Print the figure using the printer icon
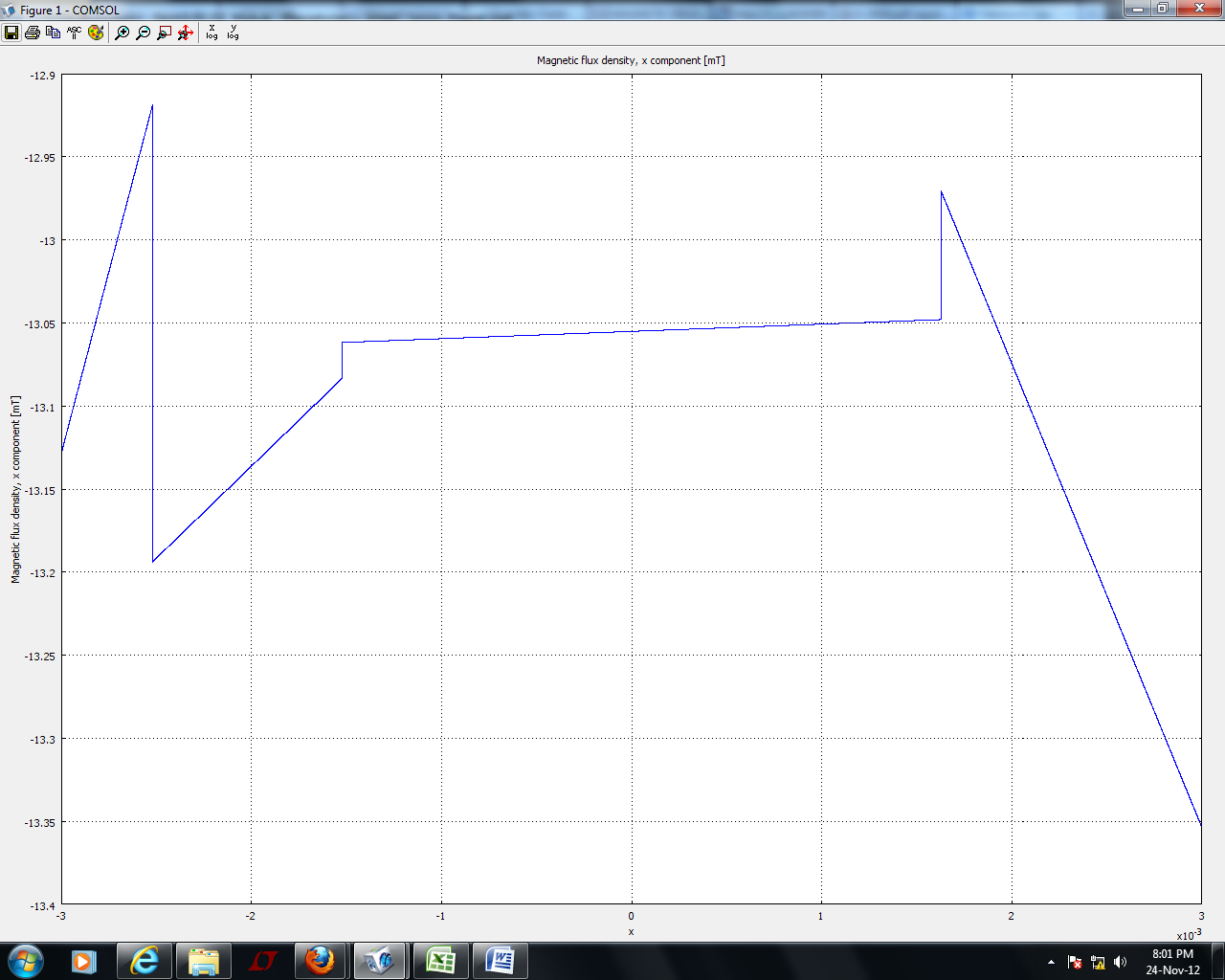 coord(33,33)
